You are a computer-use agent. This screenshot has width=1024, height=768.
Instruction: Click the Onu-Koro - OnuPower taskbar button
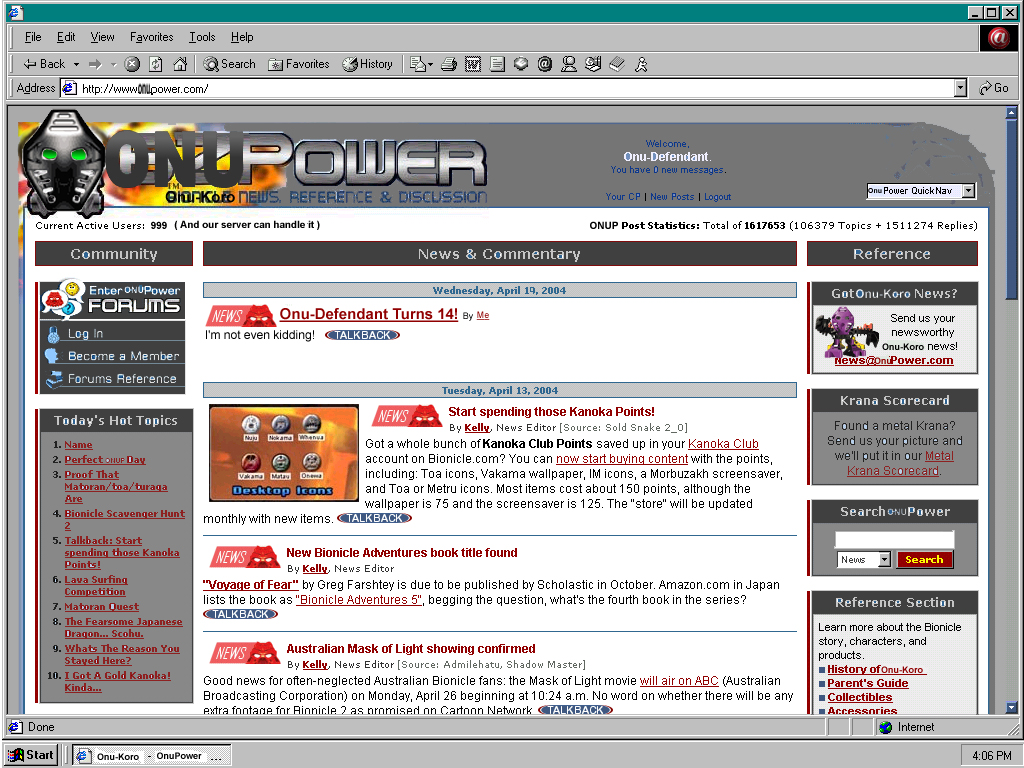click(152, 756)
